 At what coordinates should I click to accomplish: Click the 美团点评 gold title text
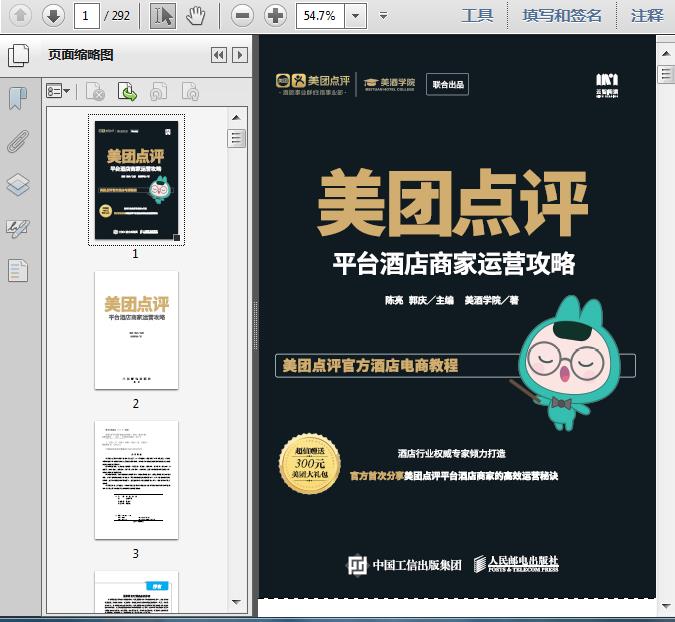(x=453, y=203)
